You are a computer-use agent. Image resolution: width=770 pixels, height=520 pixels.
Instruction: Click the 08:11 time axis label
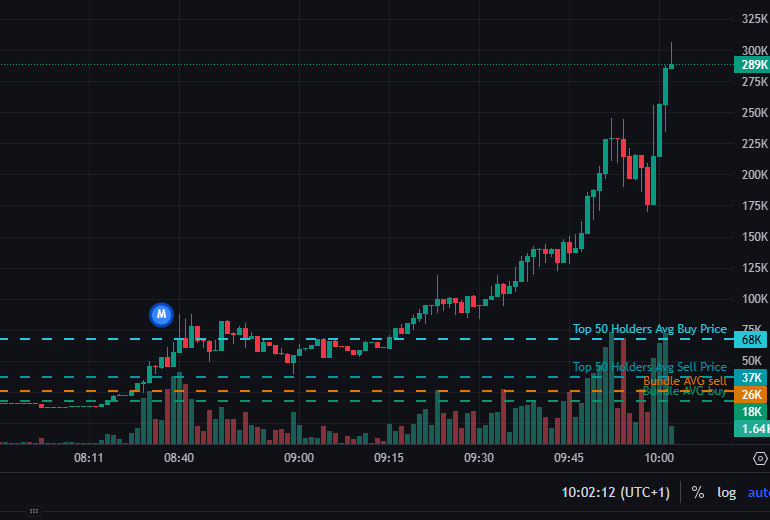(89, 458)
